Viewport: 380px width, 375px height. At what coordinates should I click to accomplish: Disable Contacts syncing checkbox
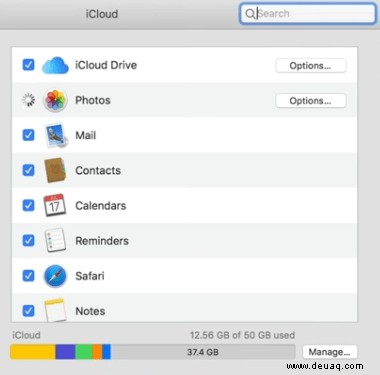coord(28,170)
